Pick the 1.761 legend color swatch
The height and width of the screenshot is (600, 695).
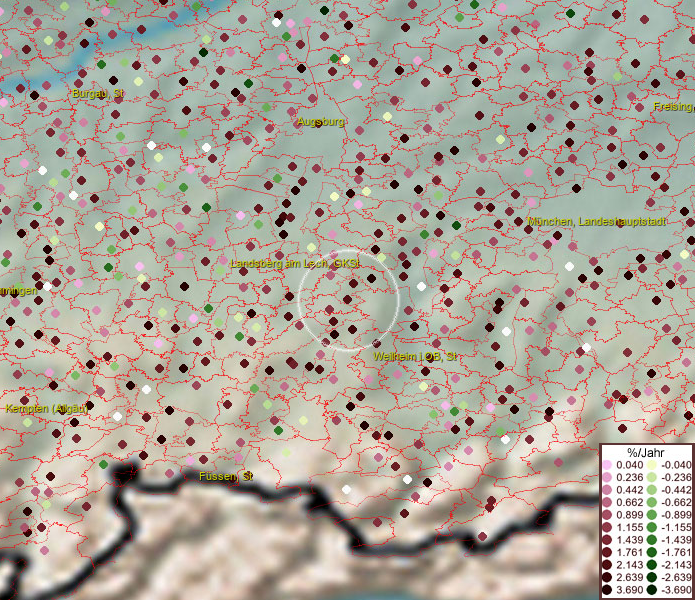[607, 553]
